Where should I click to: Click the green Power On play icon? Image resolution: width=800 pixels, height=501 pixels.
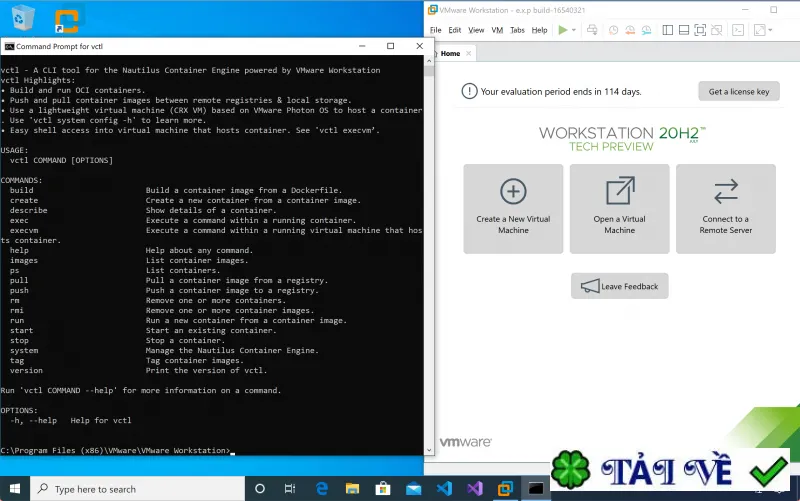coord(563,30)
